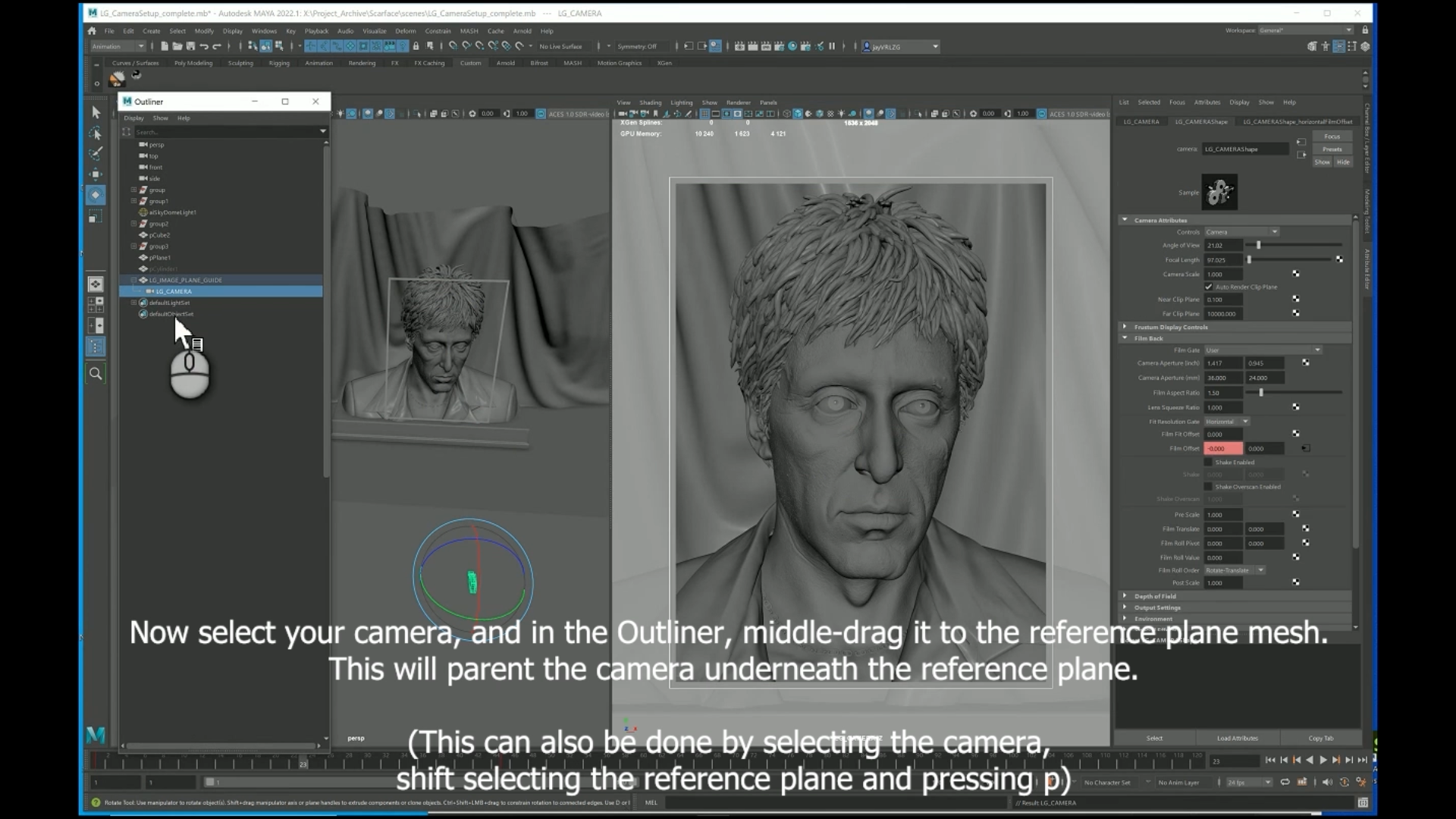Screen dimensions: 1456x819
Task: Open Fit Resolution Gate dropdown
Action: [x=1227, y=422]
